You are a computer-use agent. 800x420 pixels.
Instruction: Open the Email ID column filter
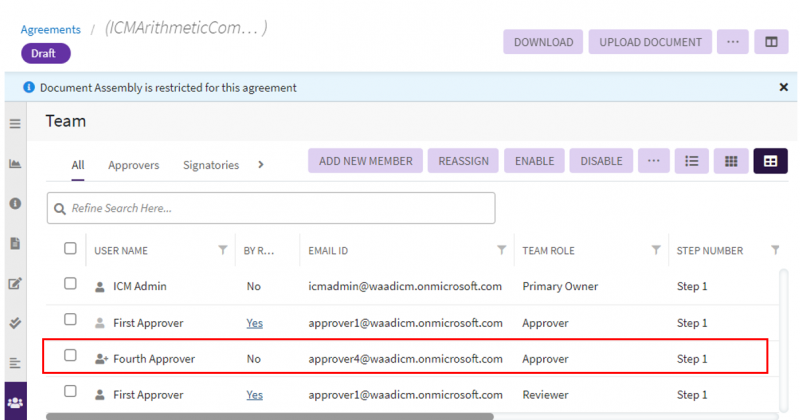click(502, 250)
